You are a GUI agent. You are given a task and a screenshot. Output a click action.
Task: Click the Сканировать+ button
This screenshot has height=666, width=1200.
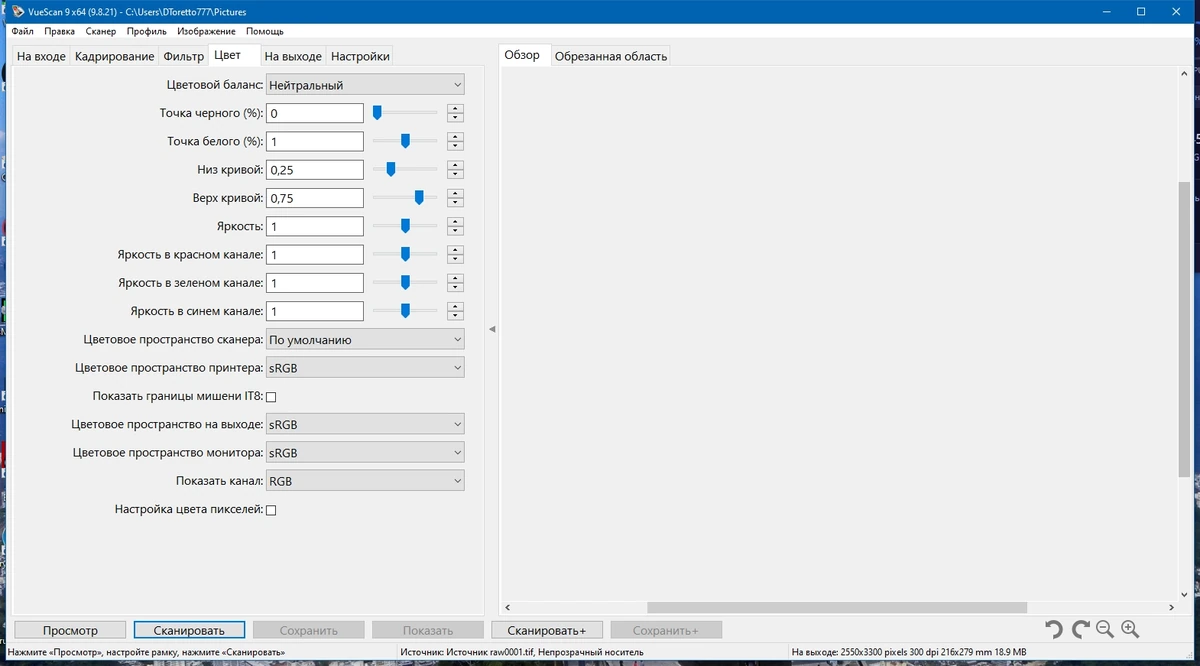coord(547,630)
